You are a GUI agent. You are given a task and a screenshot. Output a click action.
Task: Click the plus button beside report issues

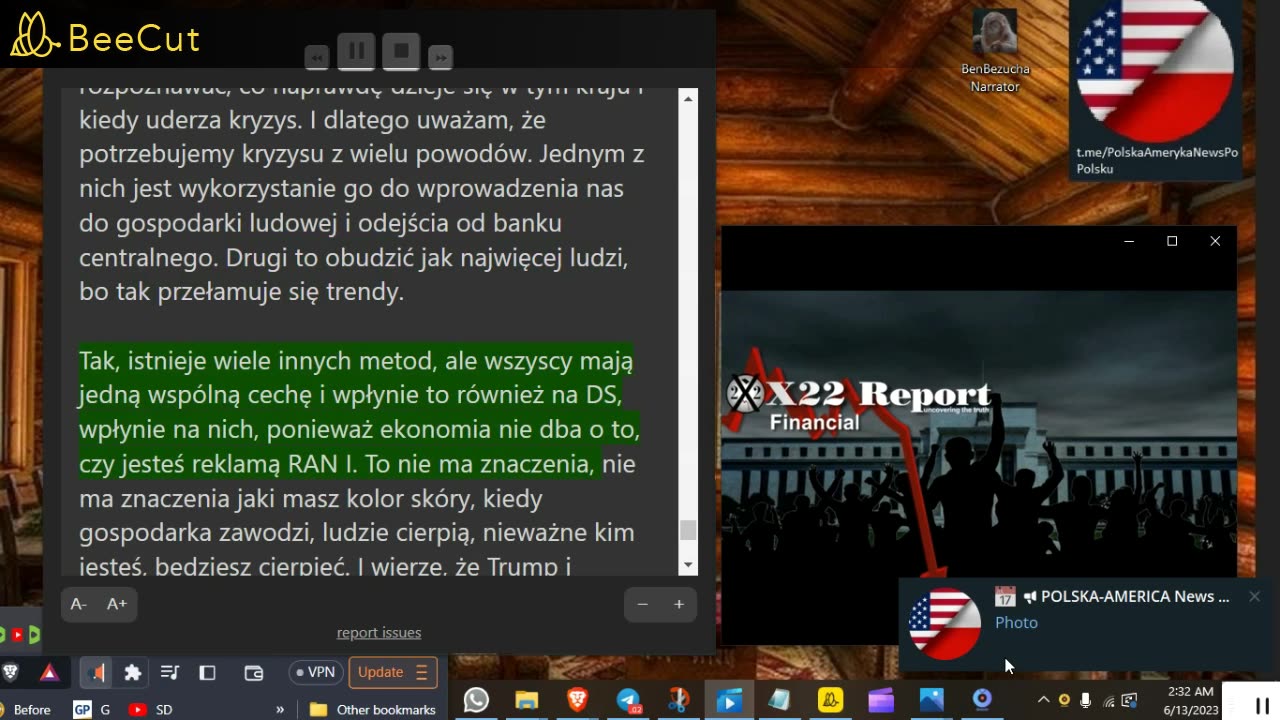(x=679, y=604)
